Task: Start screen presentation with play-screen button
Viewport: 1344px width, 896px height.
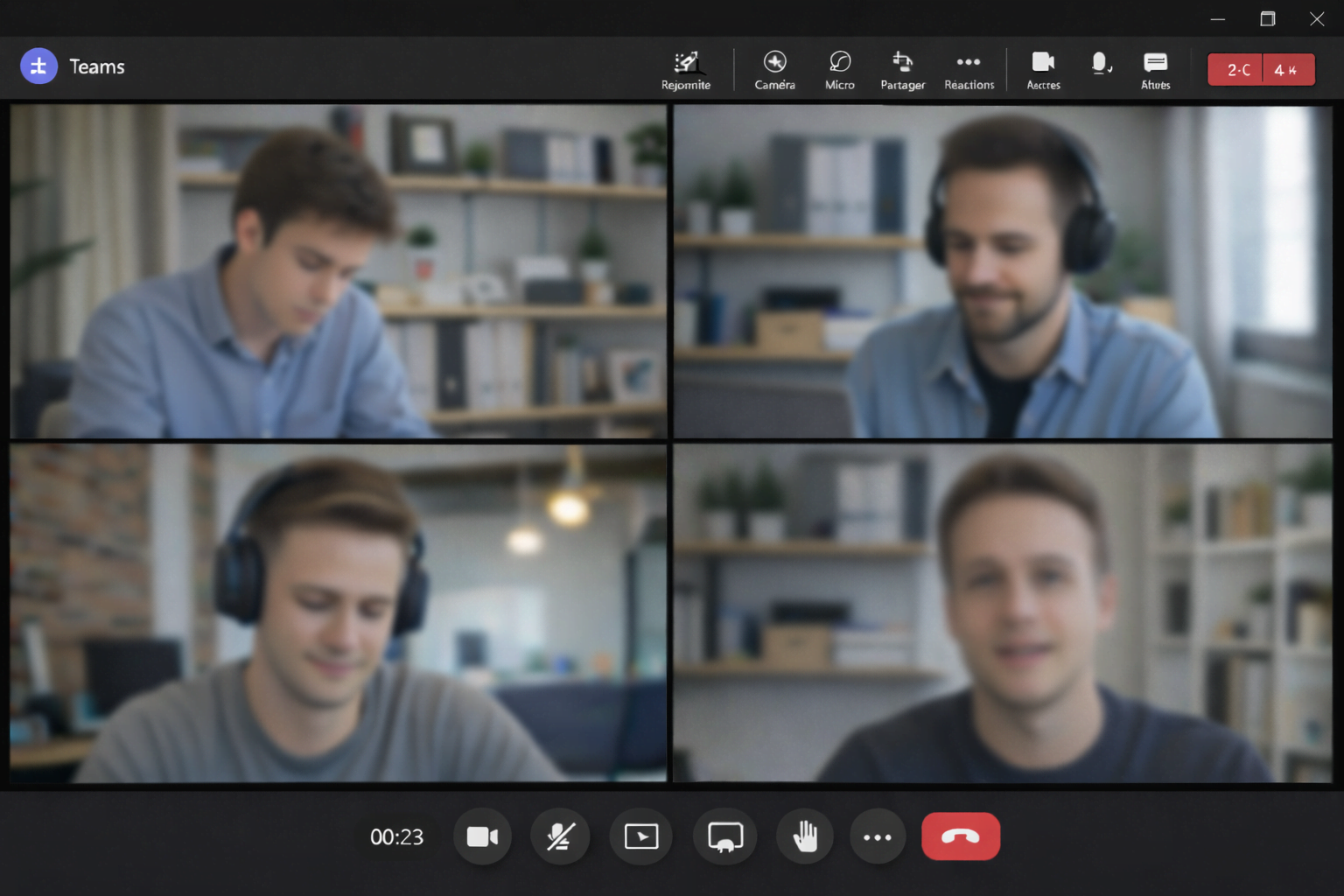Action: point(641,837)
